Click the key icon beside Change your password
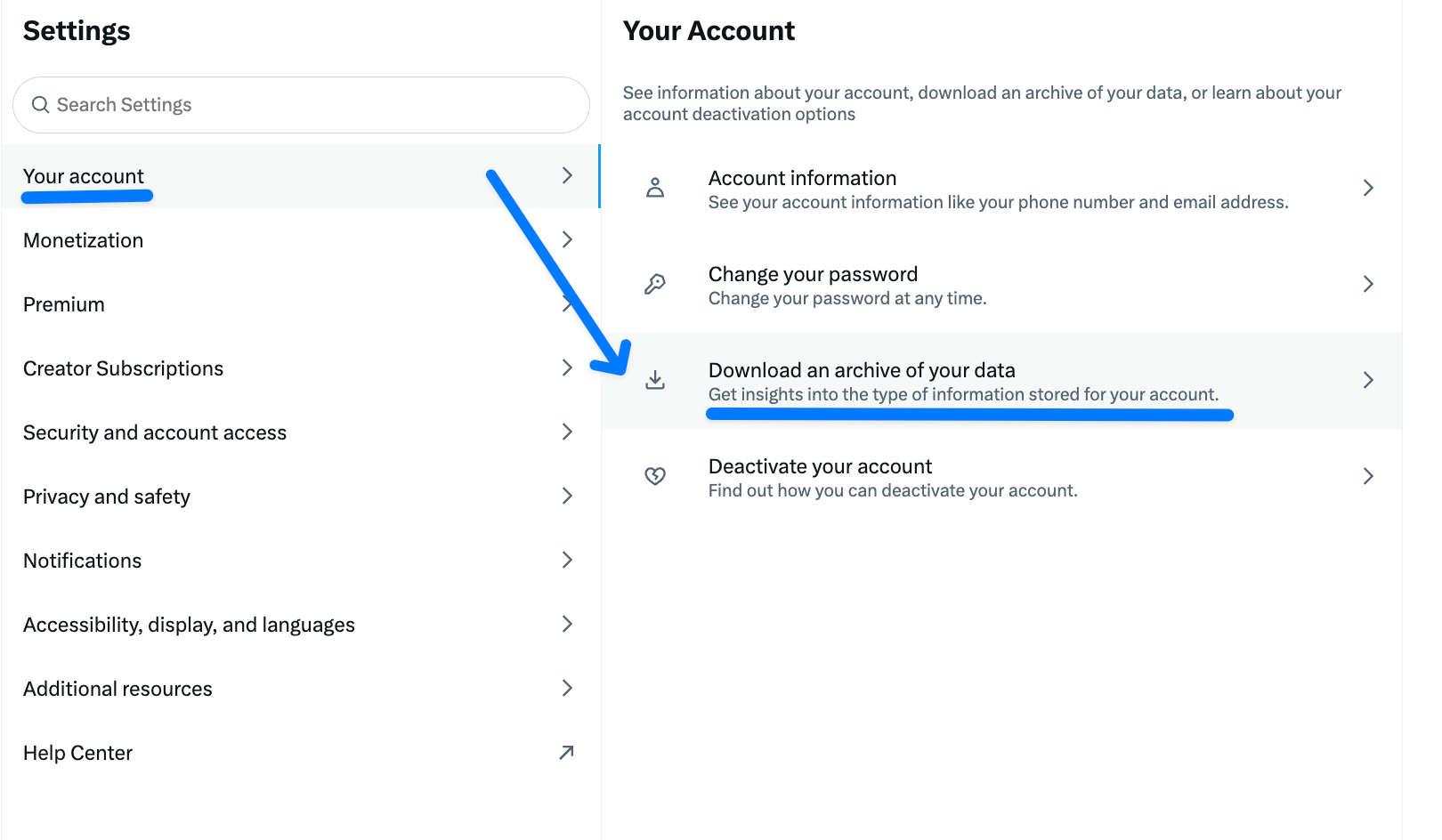The image size is (1442, 840). point(655,283)
